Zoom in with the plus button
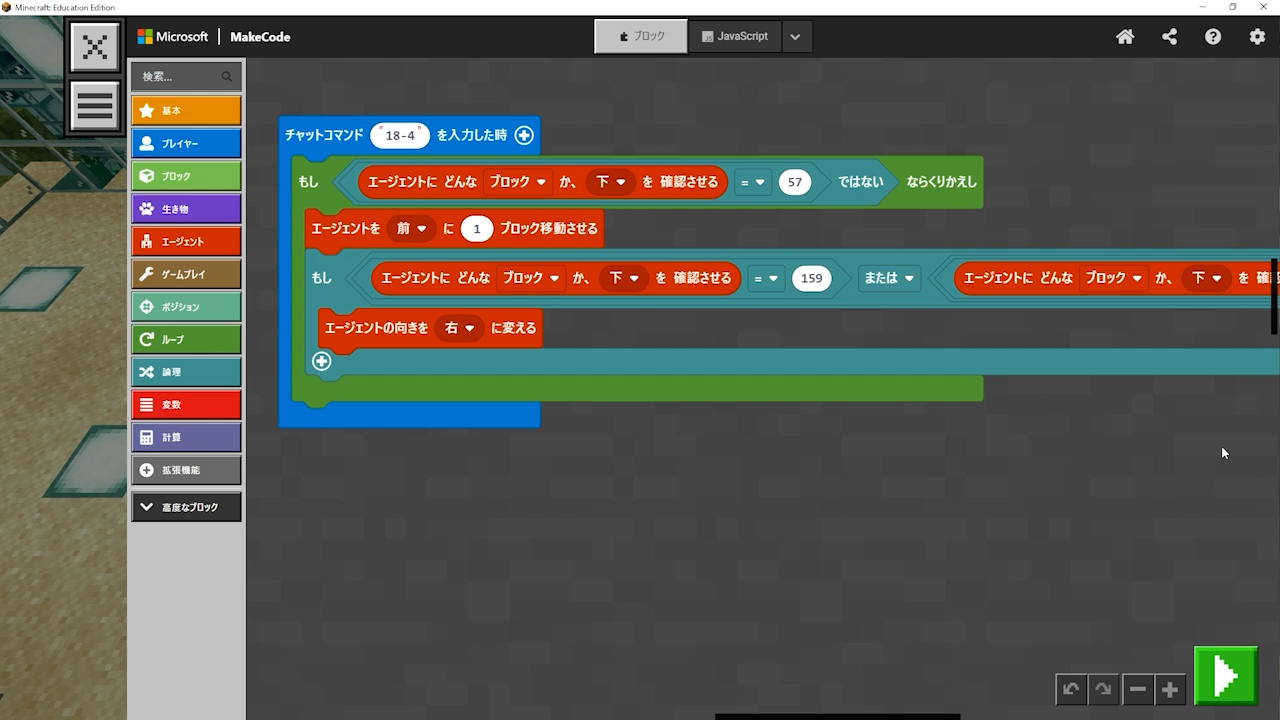1280x720 pixels. coord(1169,689)
